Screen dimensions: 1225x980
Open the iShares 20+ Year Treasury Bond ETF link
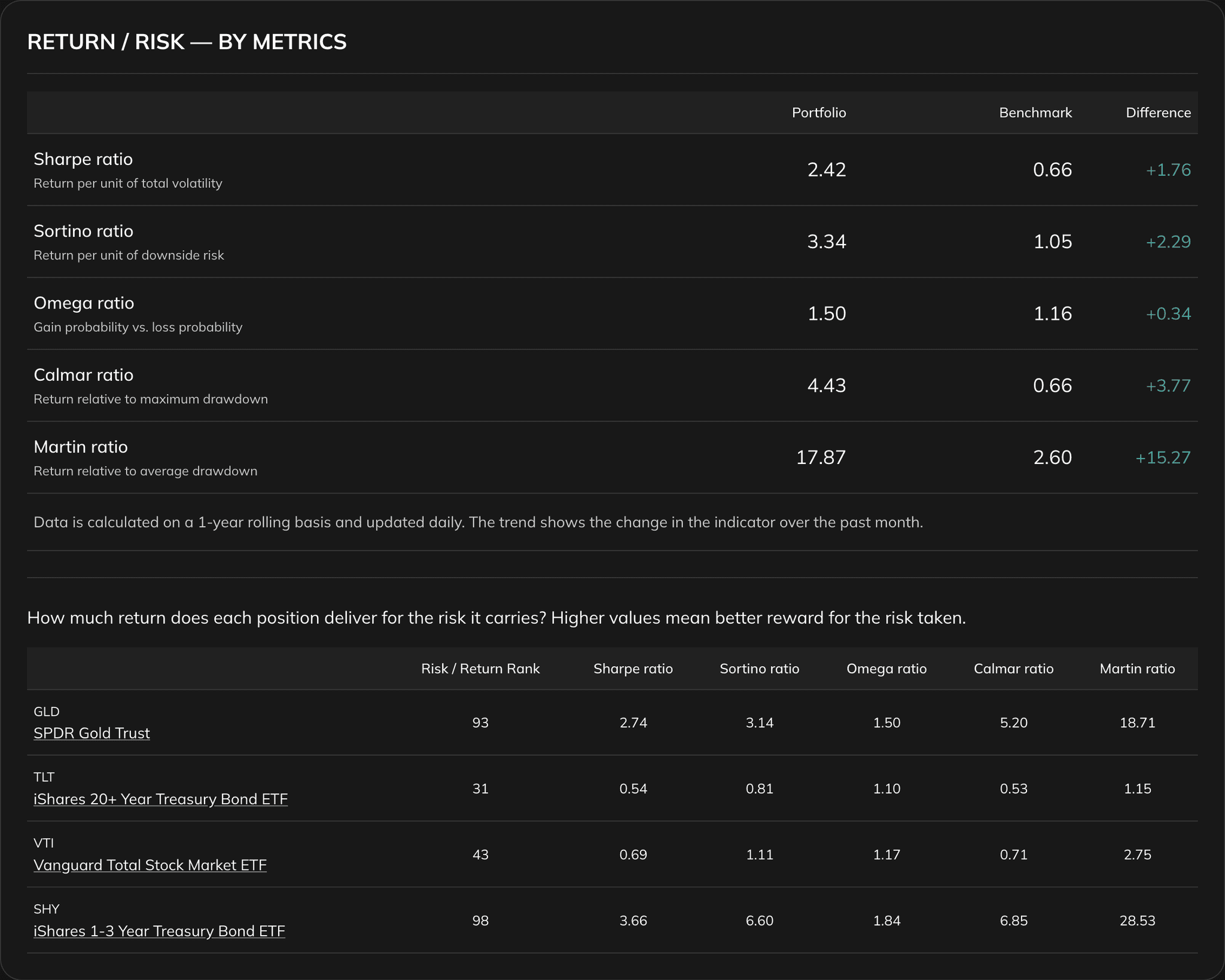pos(160,799)
